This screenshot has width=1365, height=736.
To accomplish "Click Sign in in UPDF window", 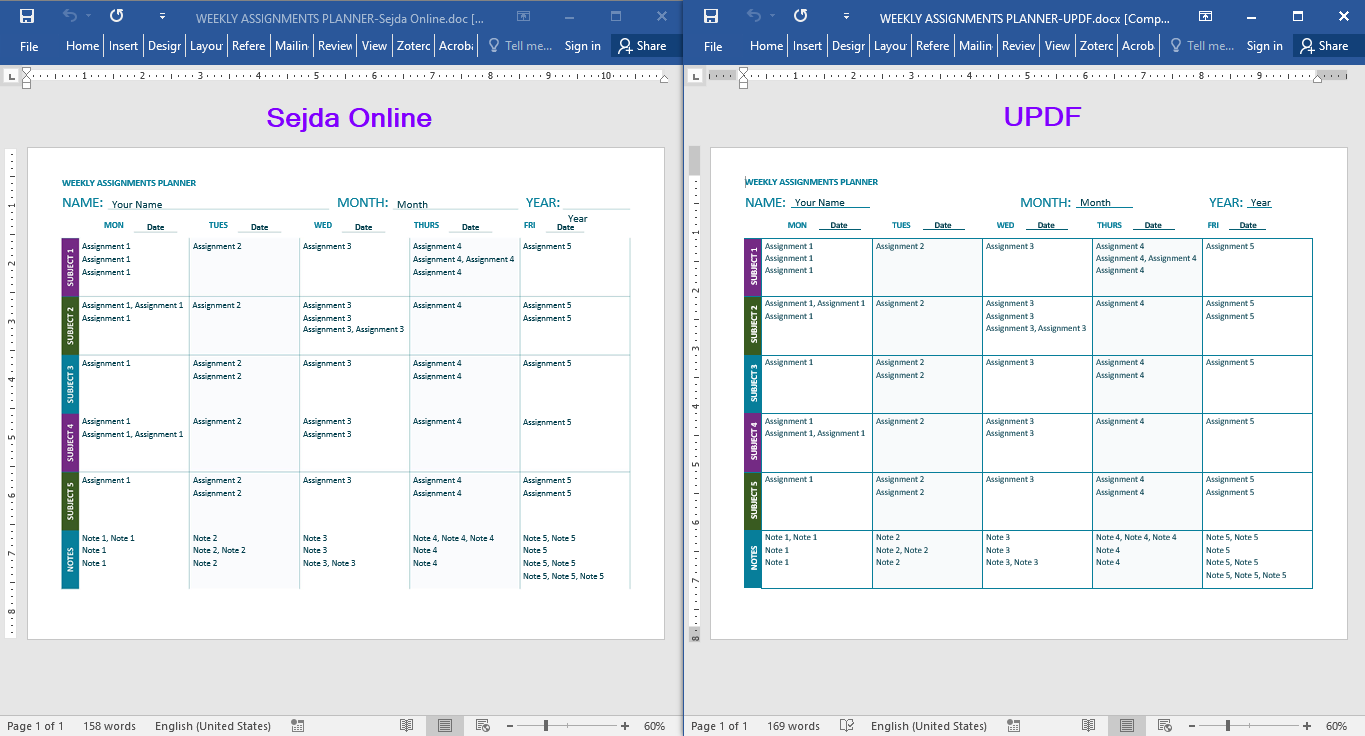I will 1265,46.
